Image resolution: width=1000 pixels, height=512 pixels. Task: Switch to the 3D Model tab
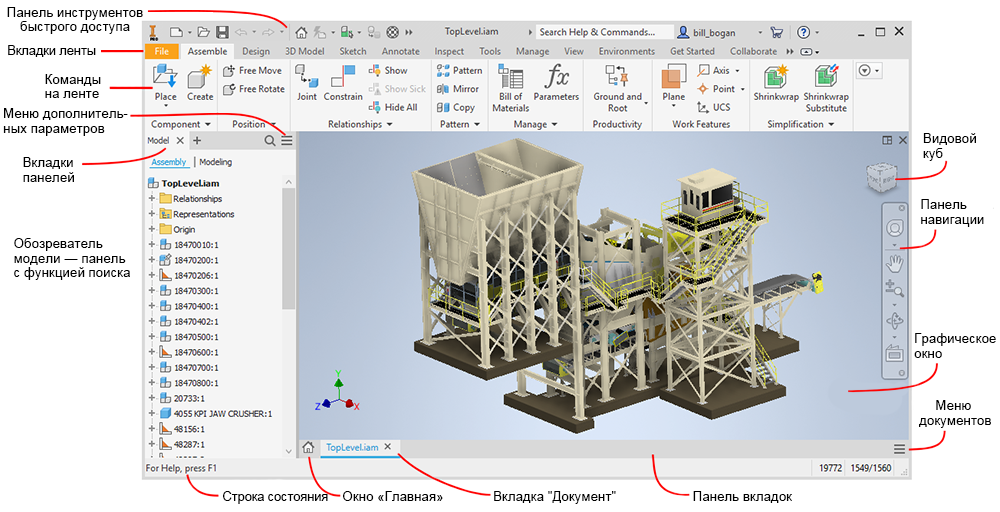coord(304,51)
